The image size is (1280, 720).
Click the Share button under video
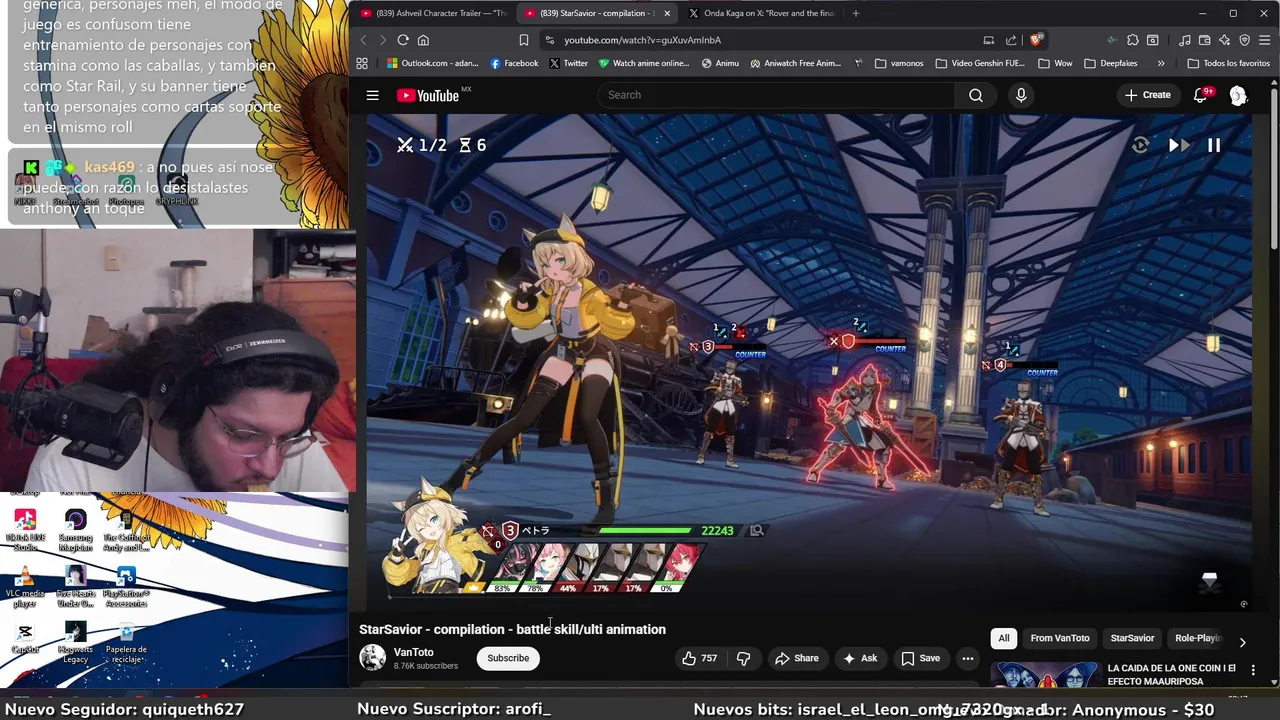coord(796,658)
